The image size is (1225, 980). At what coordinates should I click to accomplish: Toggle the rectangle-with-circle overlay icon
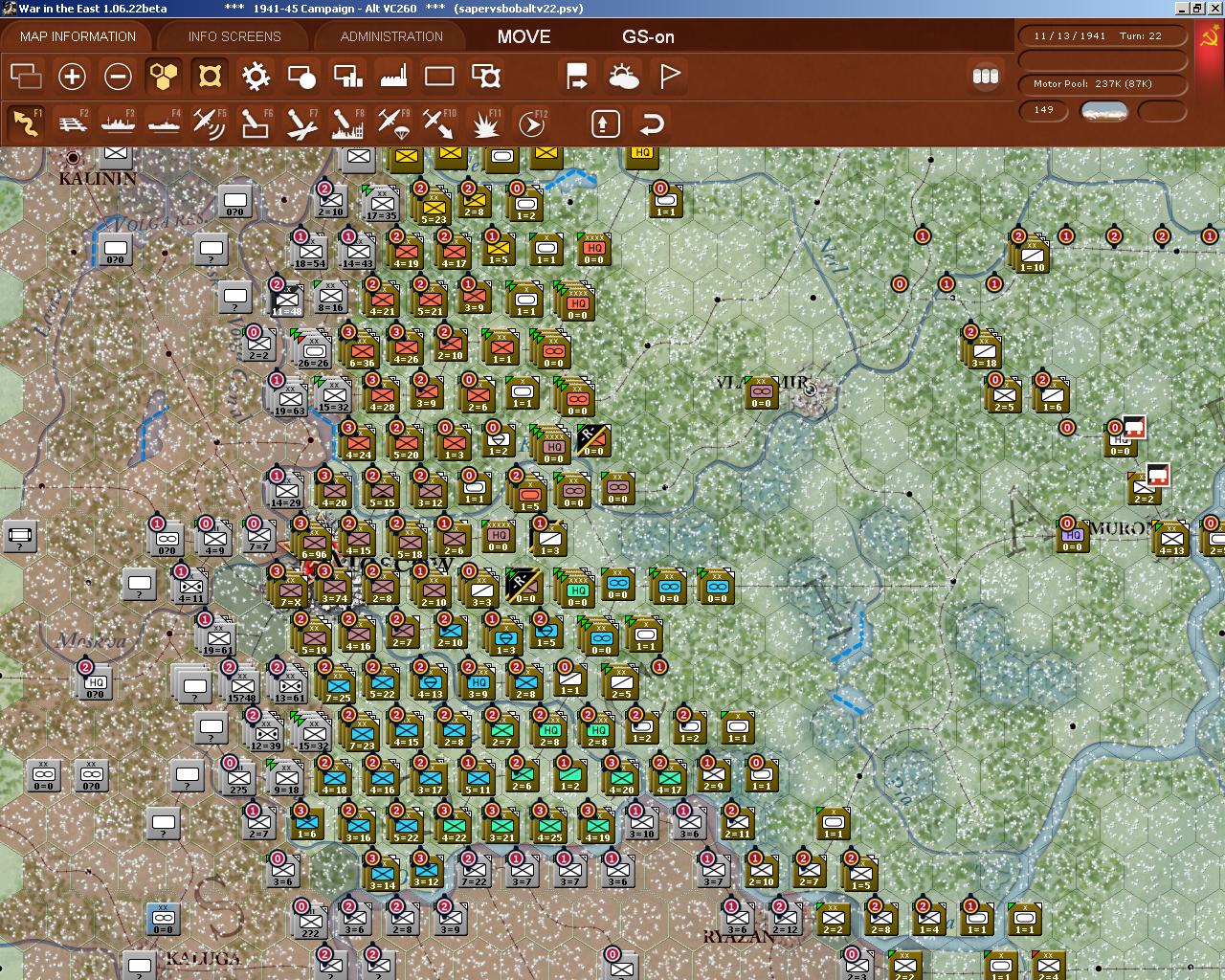point(301,76)
